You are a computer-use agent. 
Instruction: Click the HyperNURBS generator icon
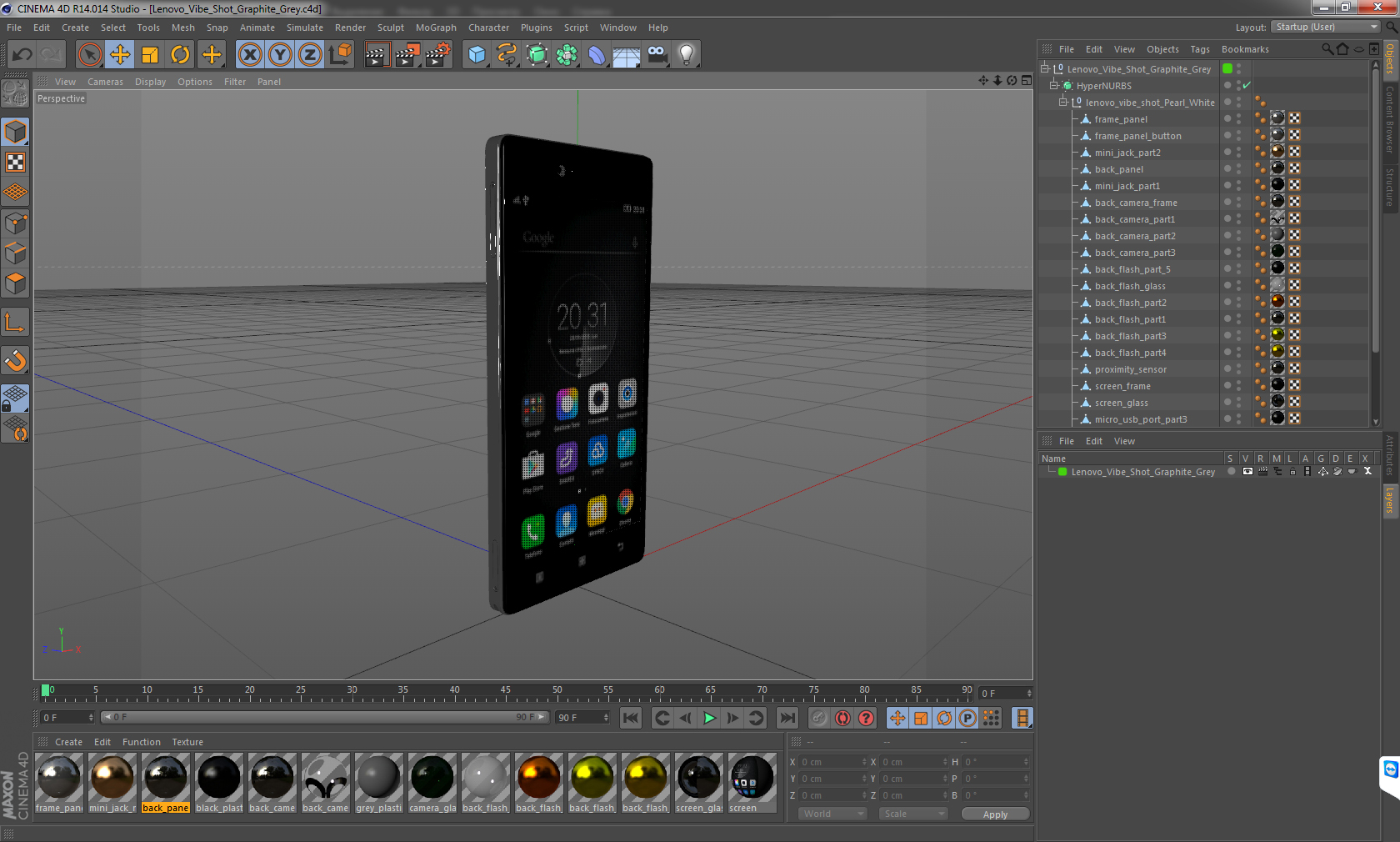(x=537, y=55)
